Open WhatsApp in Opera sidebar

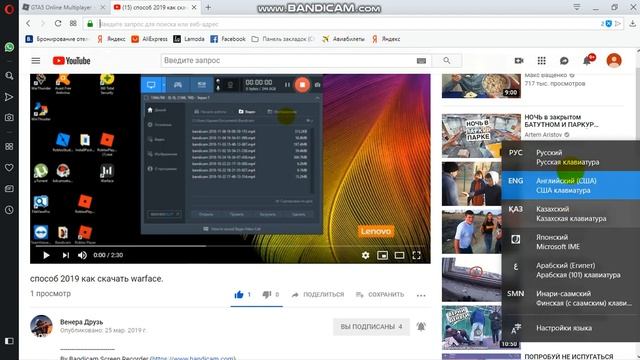tap(9, 47)
